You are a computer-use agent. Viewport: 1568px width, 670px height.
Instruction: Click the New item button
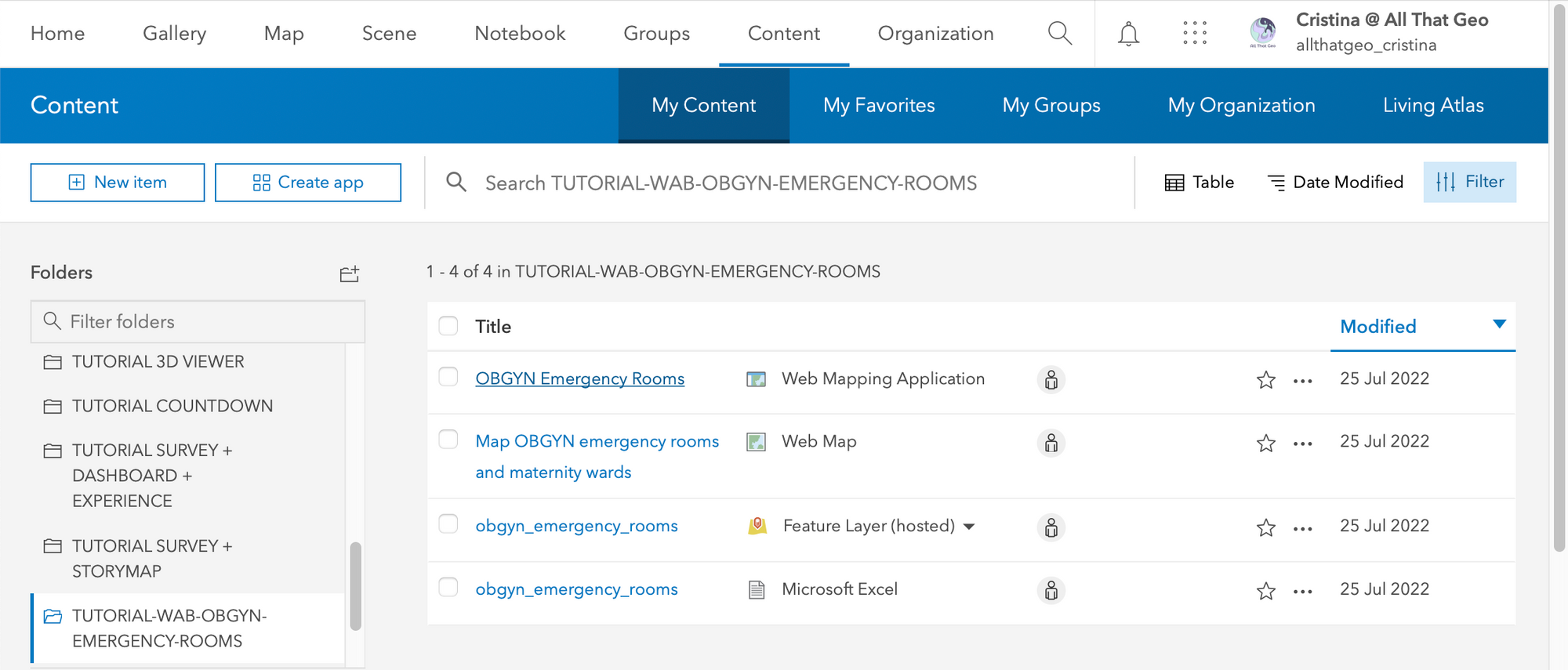118,183
